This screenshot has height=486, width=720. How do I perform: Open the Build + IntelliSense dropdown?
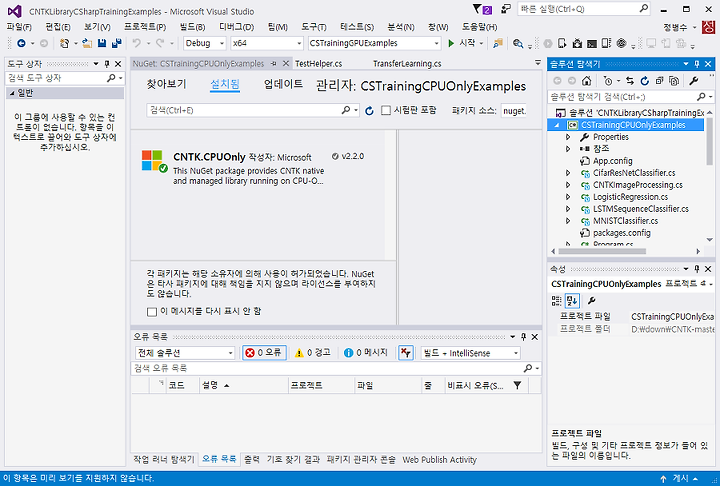pyautogui.click(x=471, y=353)
